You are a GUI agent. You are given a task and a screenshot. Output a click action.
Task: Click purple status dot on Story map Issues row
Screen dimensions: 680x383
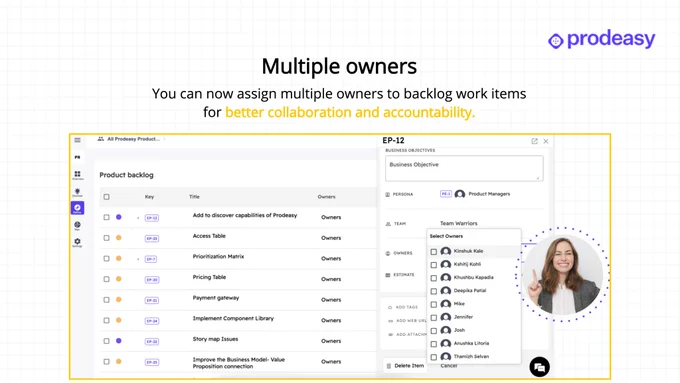(118, 341)
